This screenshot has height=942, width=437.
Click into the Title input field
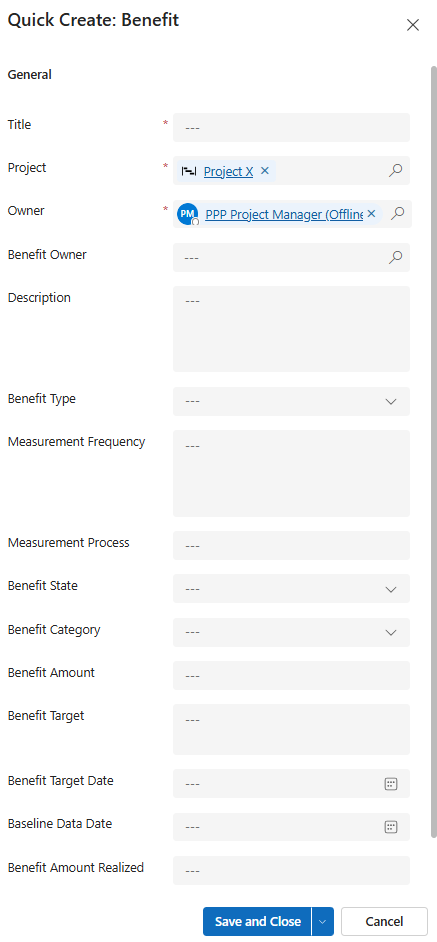pos(292,127)
